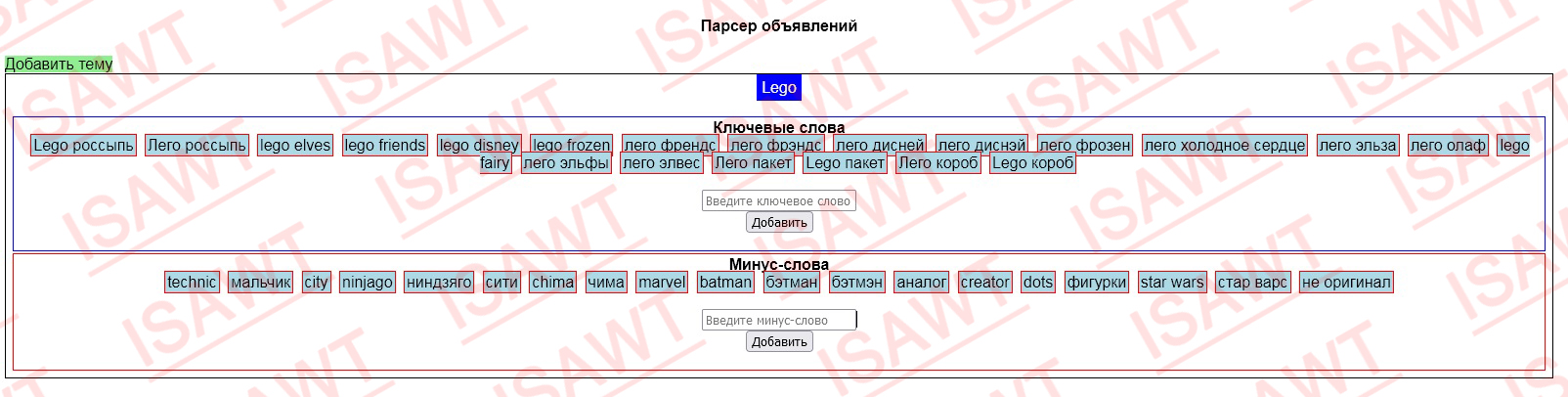This screenshot has height=397, width=1568.
Task: Click the 'Лего россыпь' keyword tag
Action: 197,145
